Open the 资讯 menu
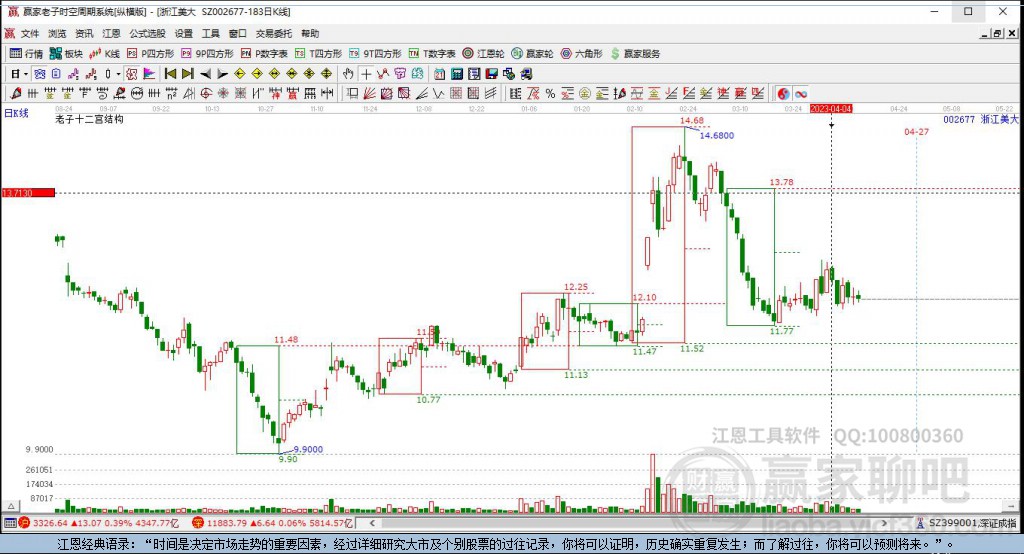Viewport: 1024px width, 554px height. click(84, 33)
